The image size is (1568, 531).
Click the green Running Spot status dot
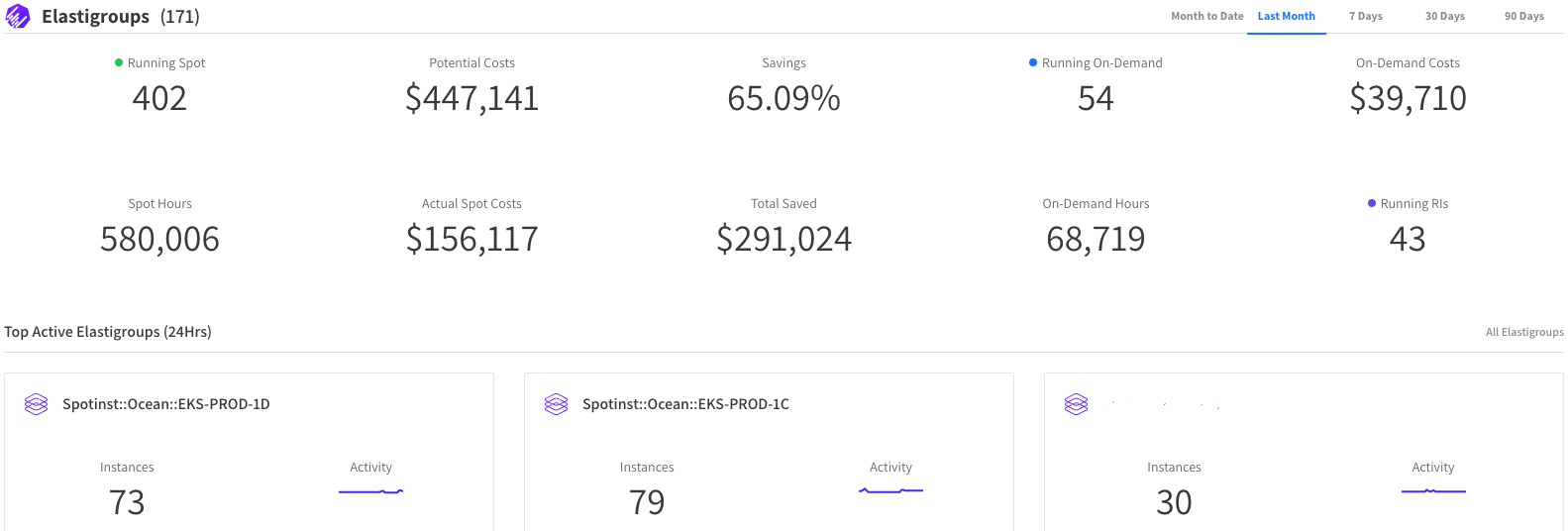[x=119, y=62]
